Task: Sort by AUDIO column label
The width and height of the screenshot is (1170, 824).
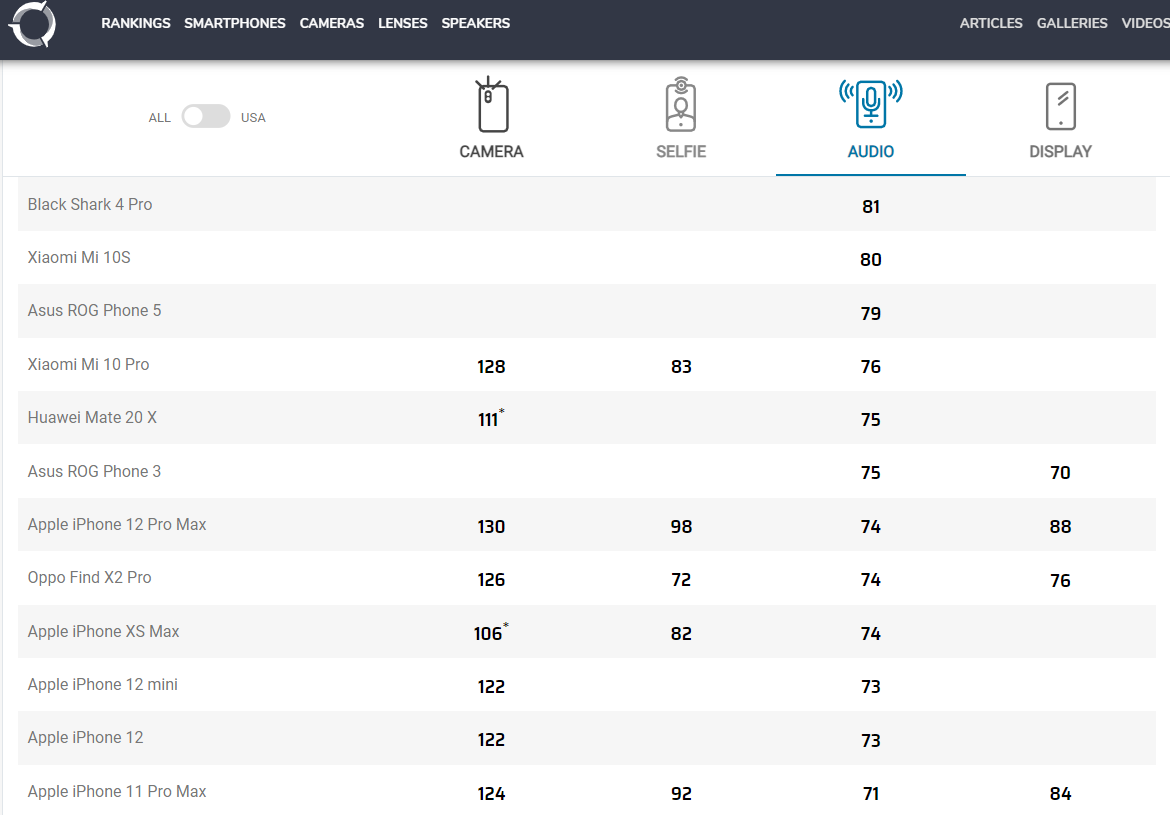Action: coord(871,152)
